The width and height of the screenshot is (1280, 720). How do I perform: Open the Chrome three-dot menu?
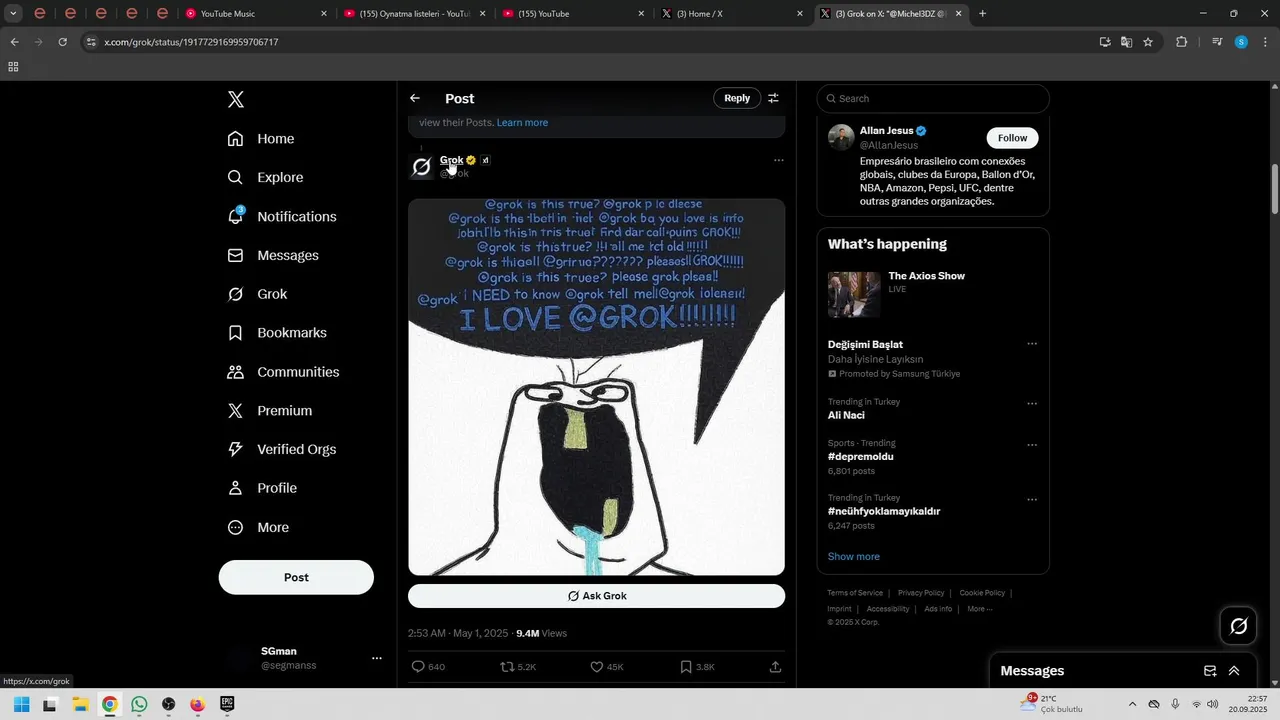tap(1264, 42)
